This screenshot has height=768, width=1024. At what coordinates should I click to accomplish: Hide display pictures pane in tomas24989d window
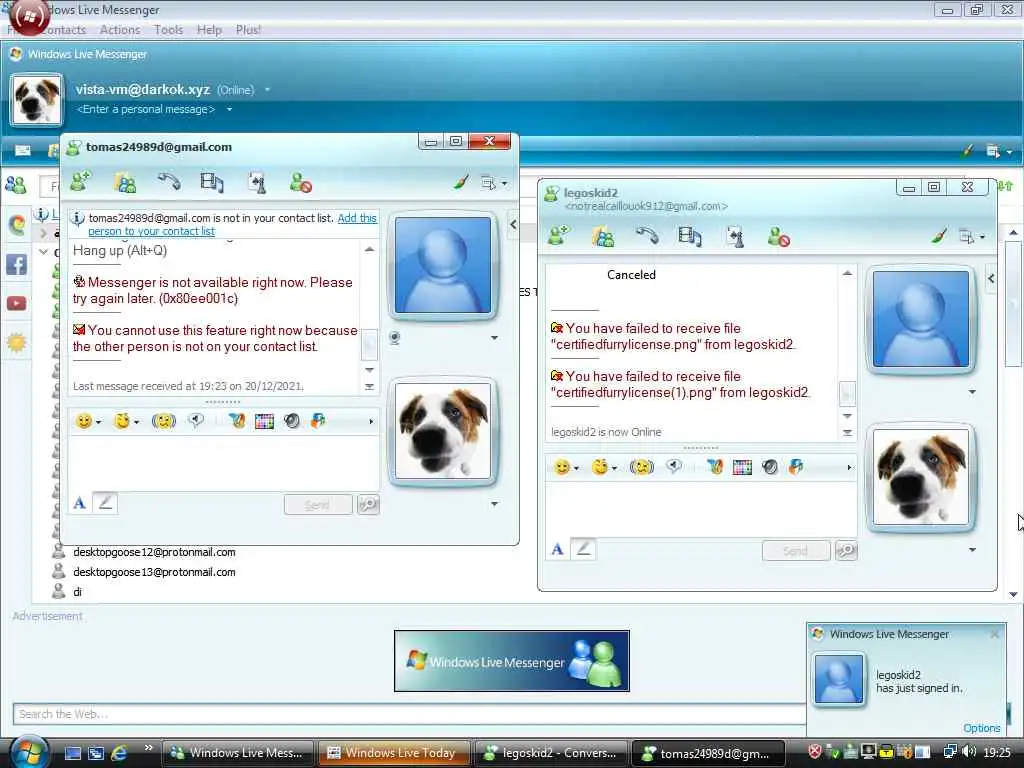(x=513, y=225)
